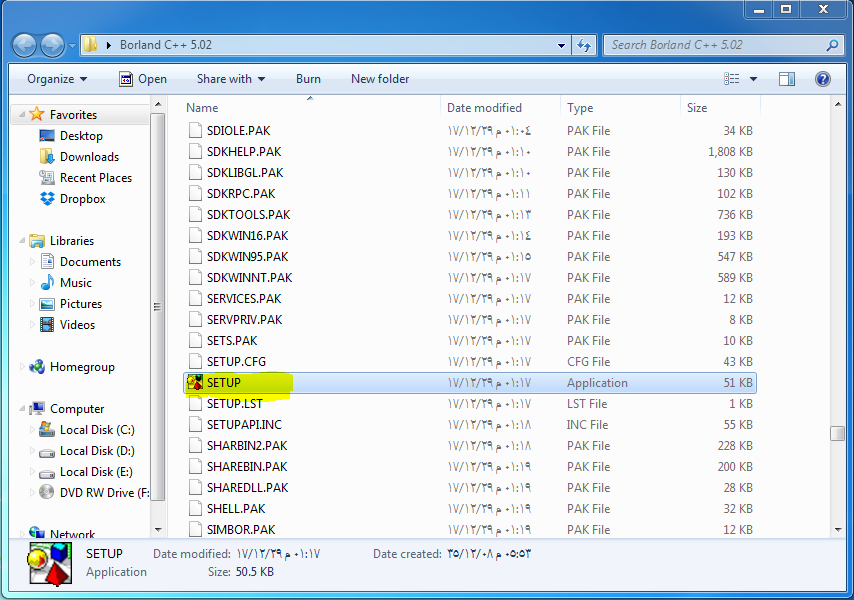Open the Organize menu
854x600 pixels.
coord(57,79)
